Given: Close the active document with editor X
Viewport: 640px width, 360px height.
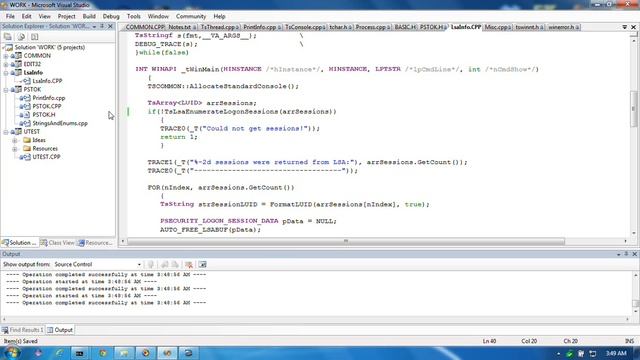Looking at the screenshot, I should (633, 27).
